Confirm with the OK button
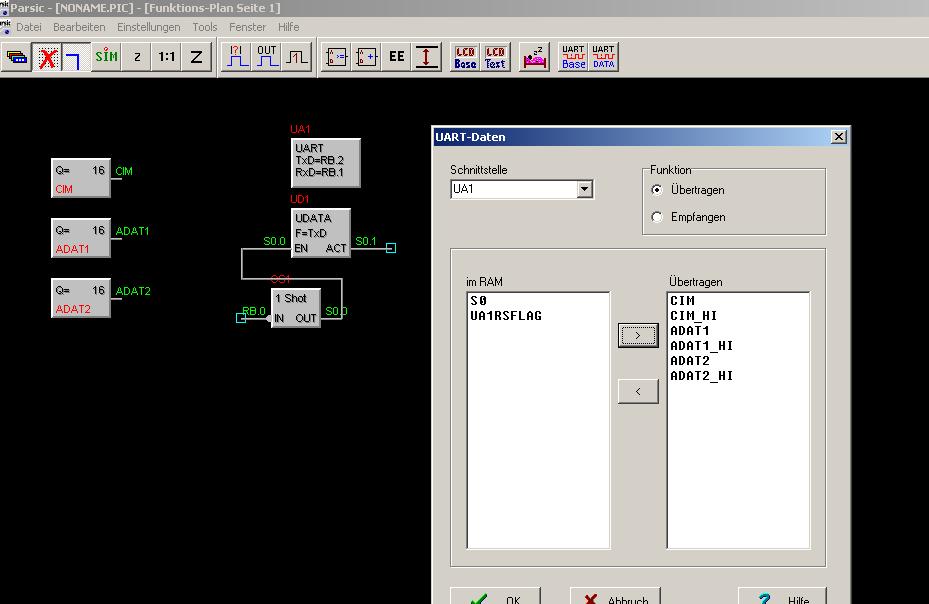929x604 pixels. point(495,596)
